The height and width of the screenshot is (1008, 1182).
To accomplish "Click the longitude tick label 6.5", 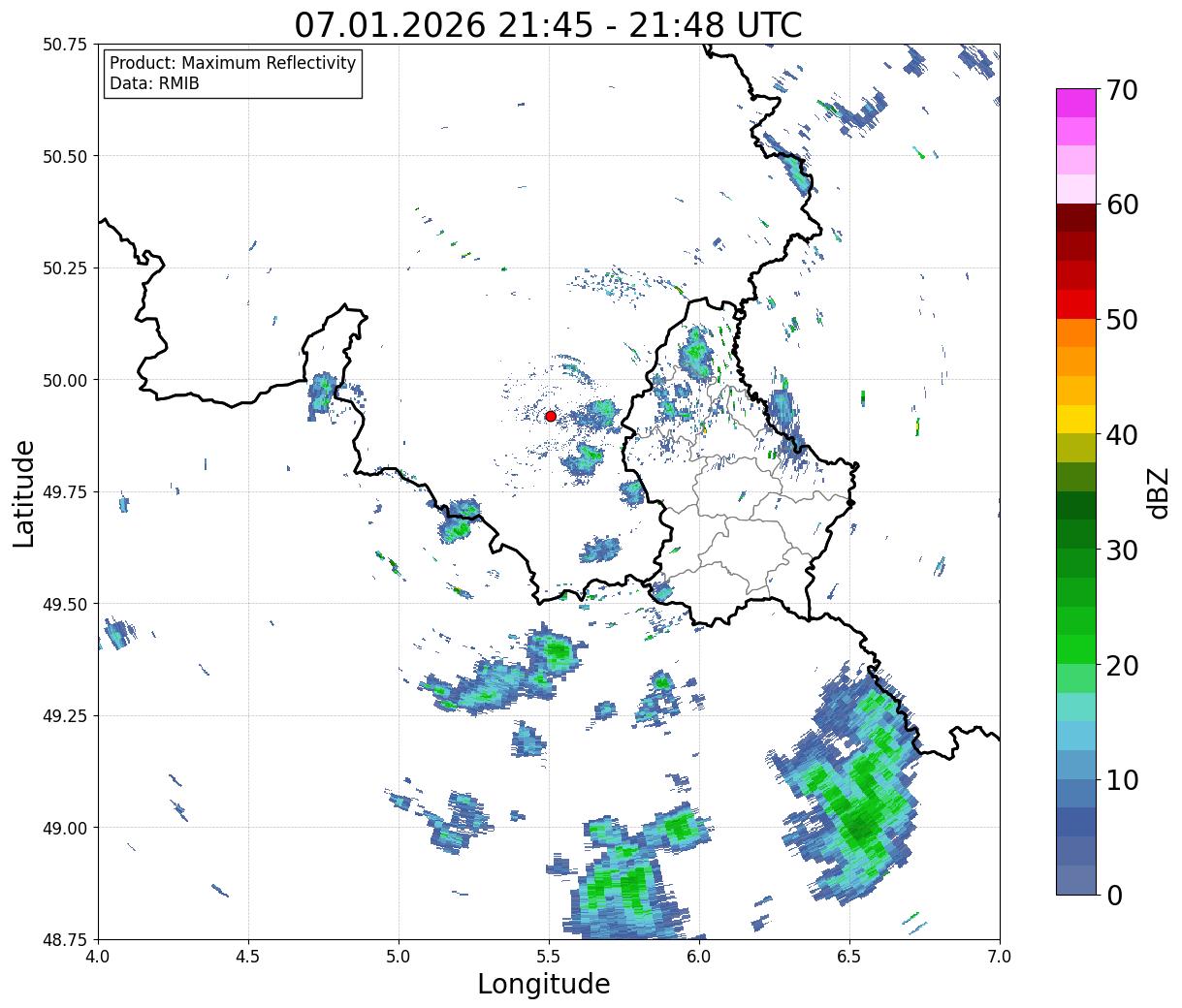I will [x=849, y=957].
